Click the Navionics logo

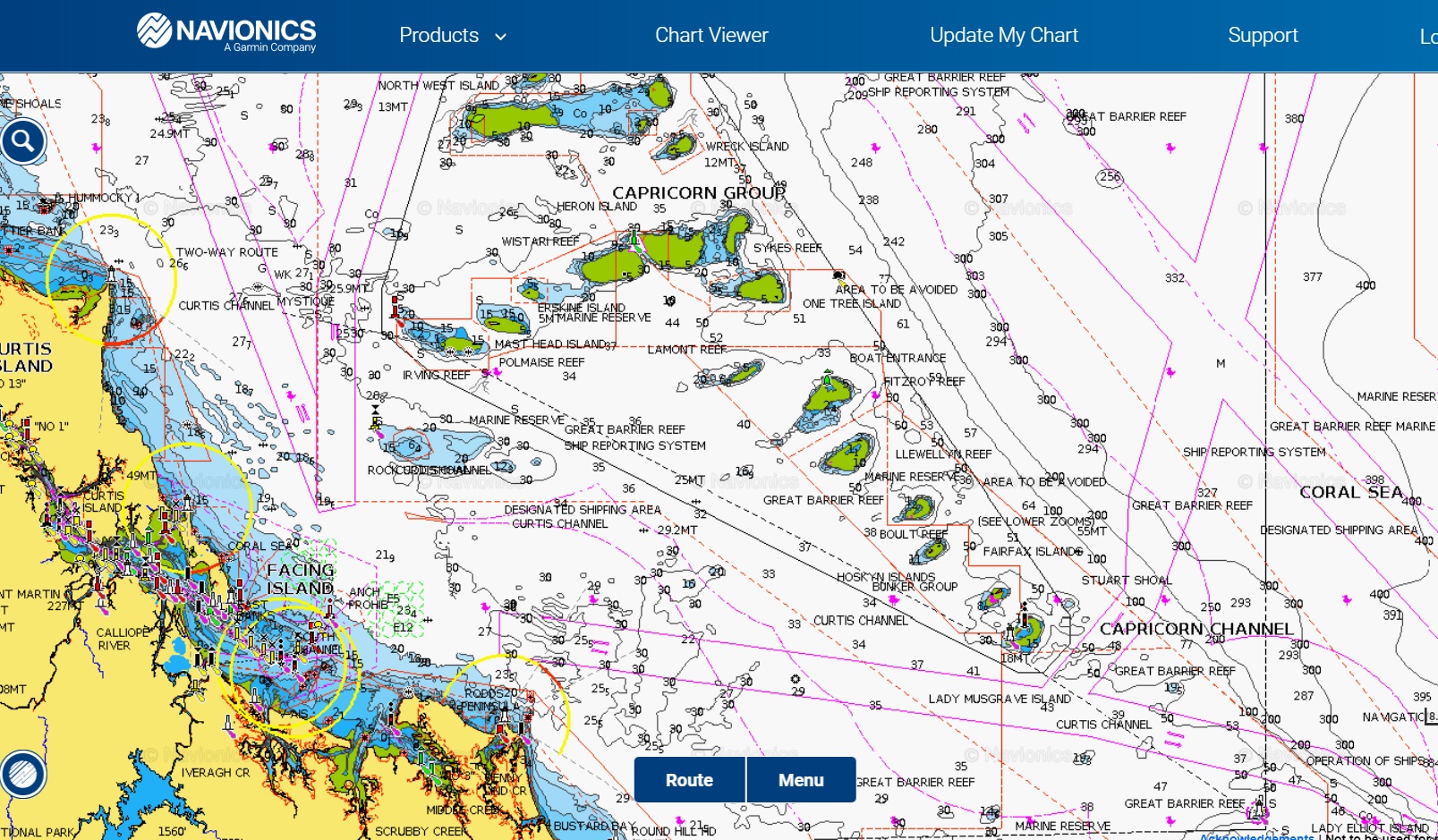tap(226, 33)
